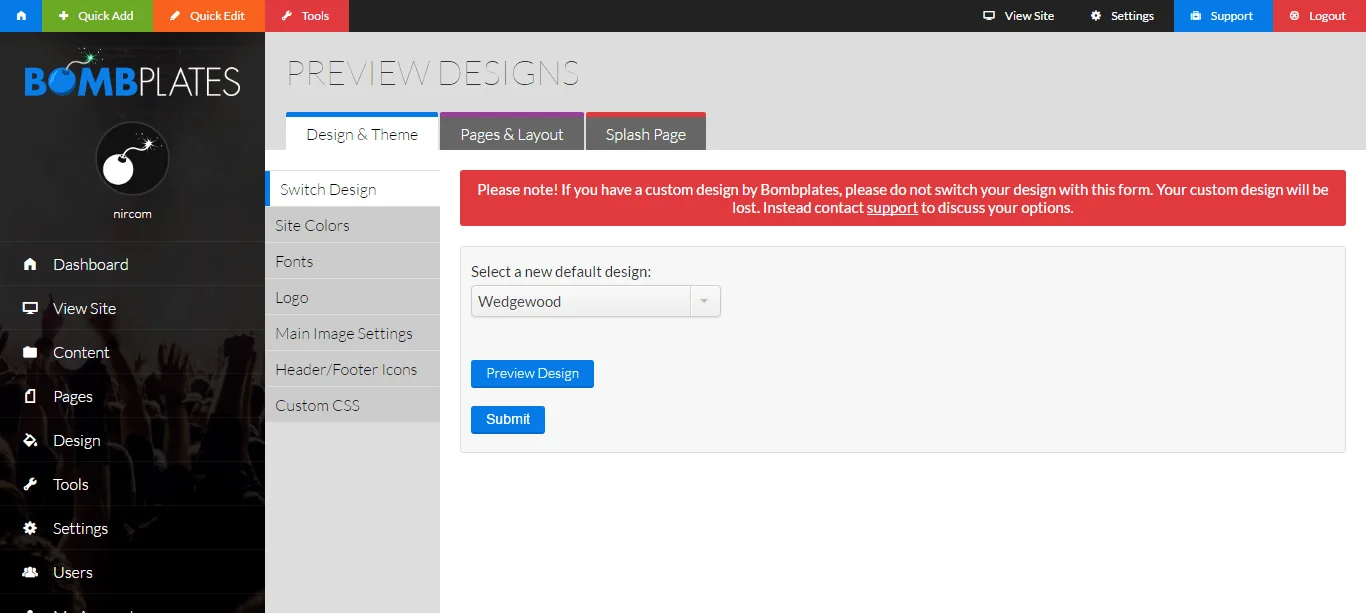
Task: Click the plus icon beside Quick Add
Action: tap(64, 16)
